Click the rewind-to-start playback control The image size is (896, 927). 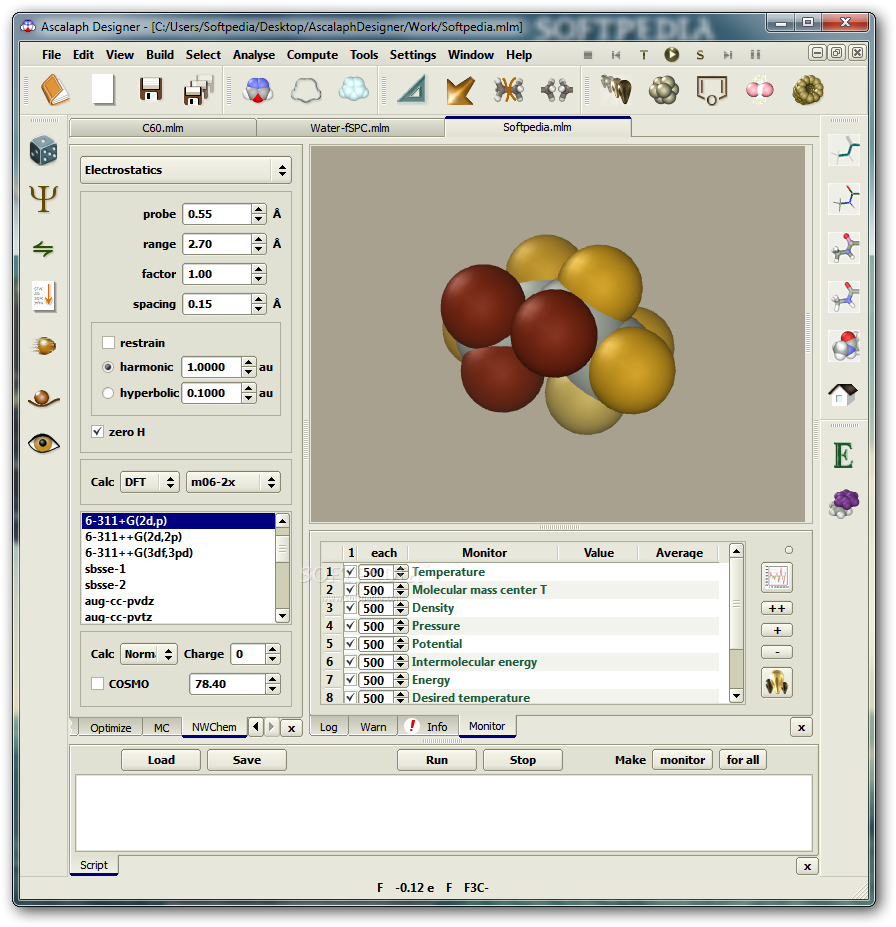tap(616, 55)
